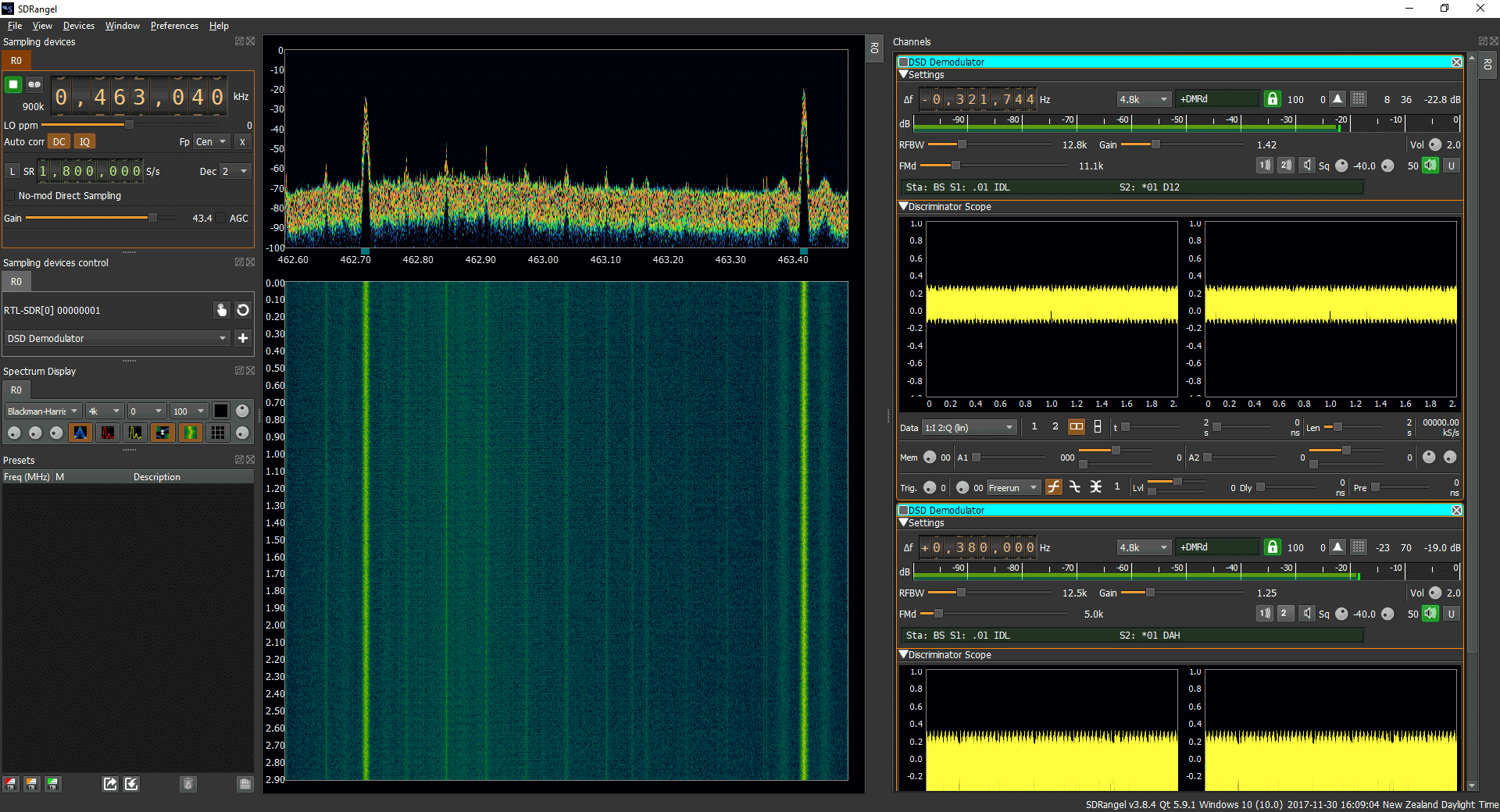Add the DSD Demodulator channel with plus button
1500x812 pixels.
click(x=243, y=338)
